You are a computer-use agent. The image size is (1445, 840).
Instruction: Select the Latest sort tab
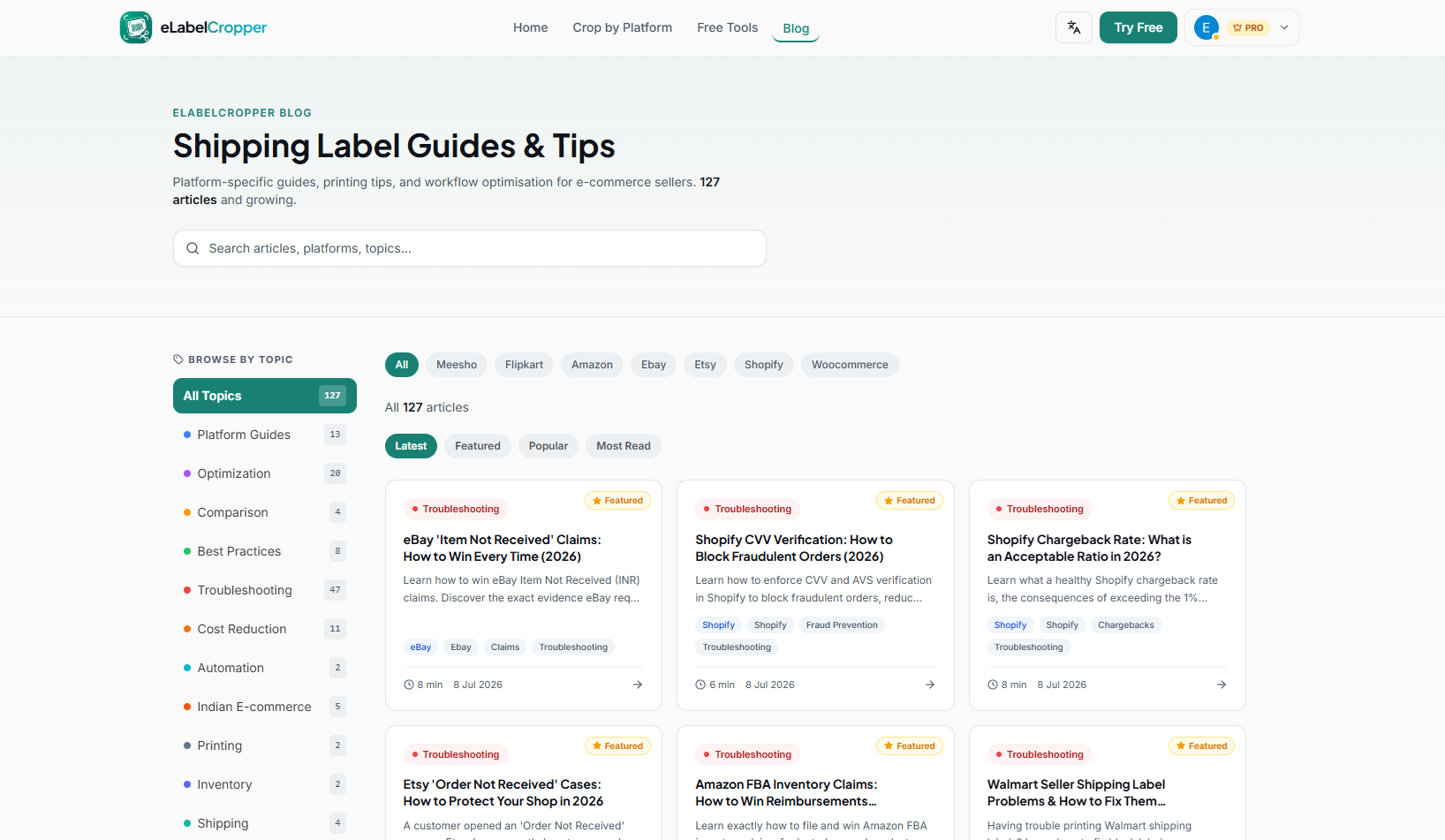pos(411,446)
